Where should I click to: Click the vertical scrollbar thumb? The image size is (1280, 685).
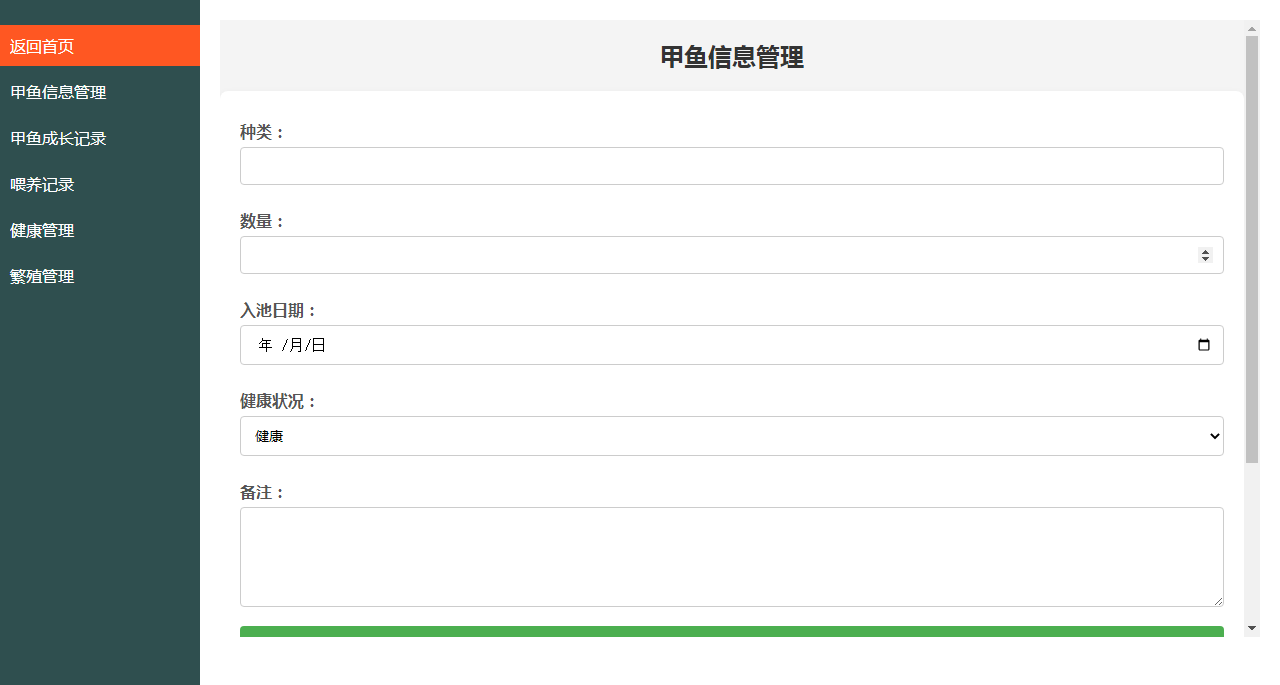pyautogui.click(x=1252, y=250)
